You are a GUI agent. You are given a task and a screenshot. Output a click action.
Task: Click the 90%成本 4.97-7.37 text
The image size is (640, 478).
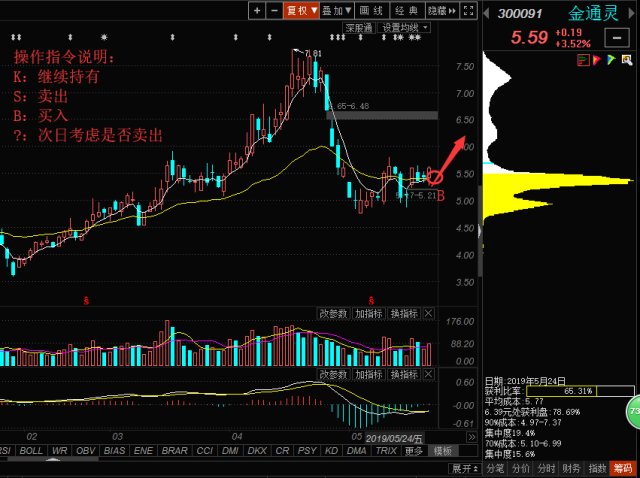point(523,423)
